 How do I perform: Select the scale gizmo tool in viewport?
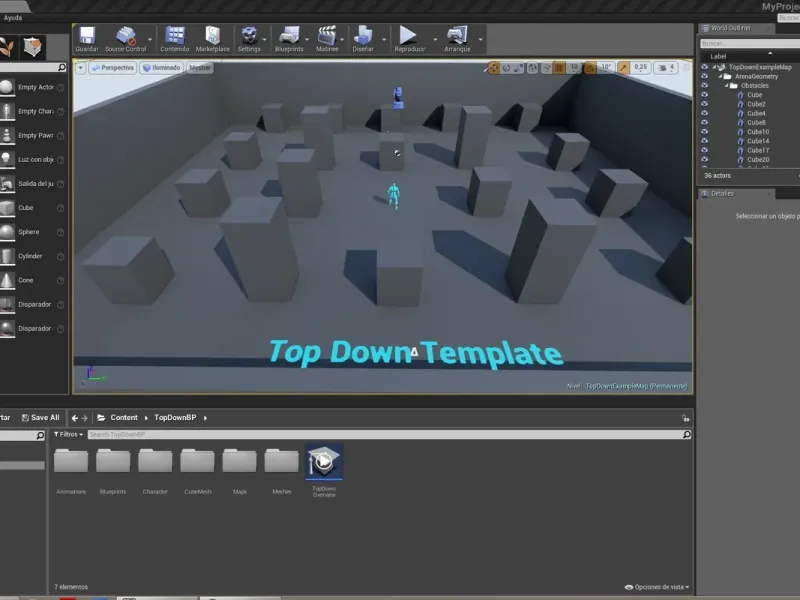pyautogui.click(x=518, y=67)
